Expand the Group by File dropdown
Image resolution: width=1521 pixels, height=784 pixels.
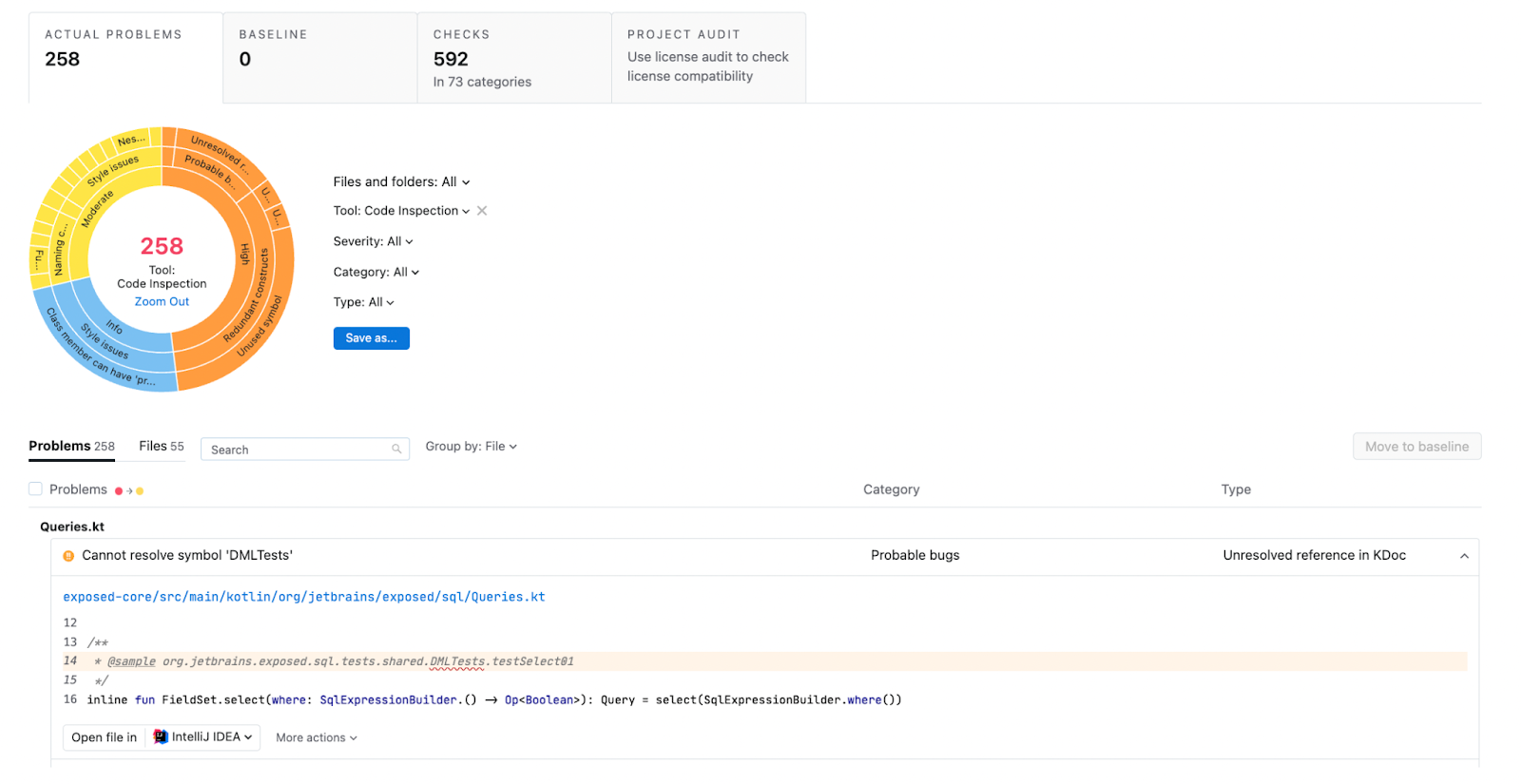471,447
